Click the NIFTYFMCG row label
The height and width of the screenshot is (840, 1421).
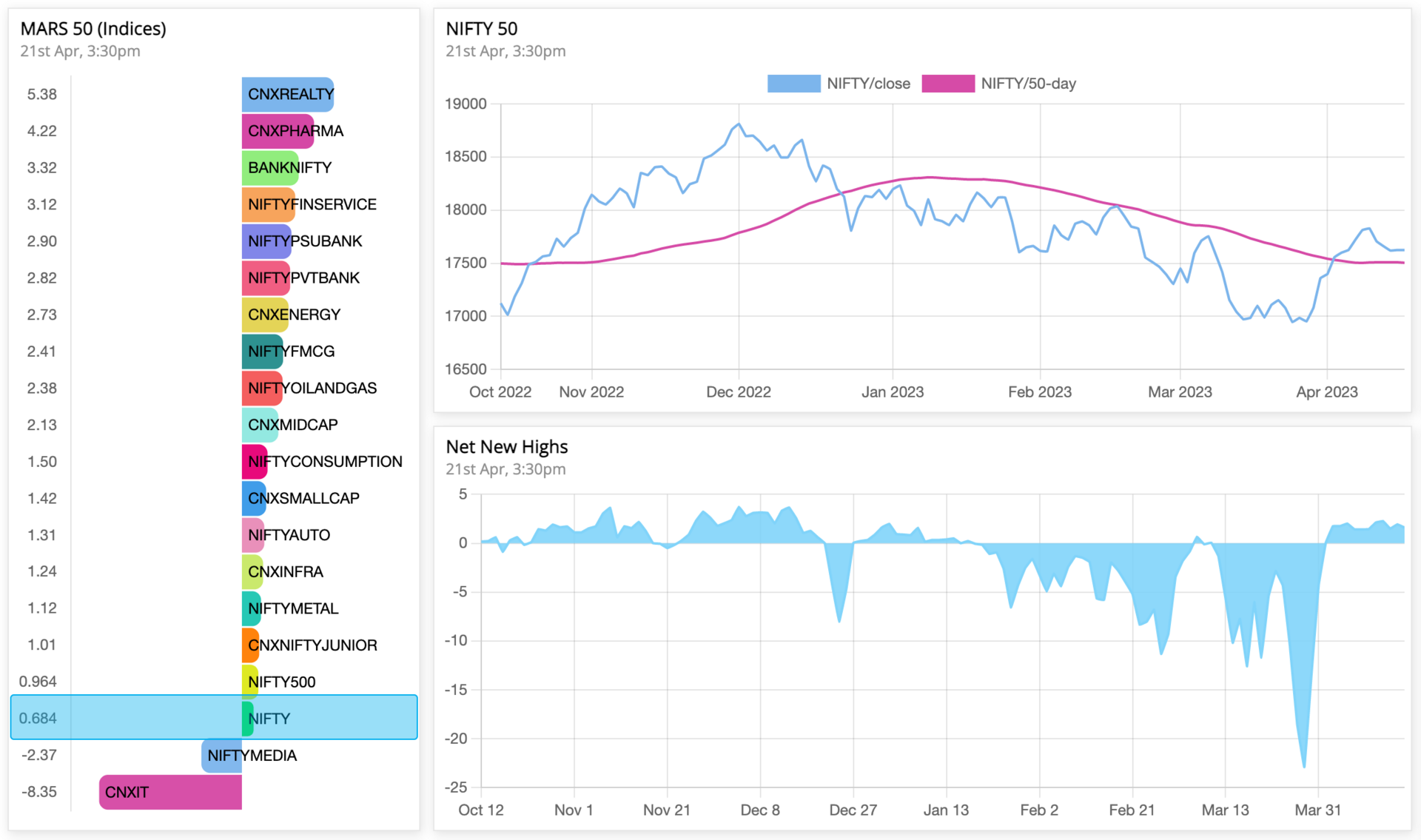pyautogui.click(x=291, y=352)
